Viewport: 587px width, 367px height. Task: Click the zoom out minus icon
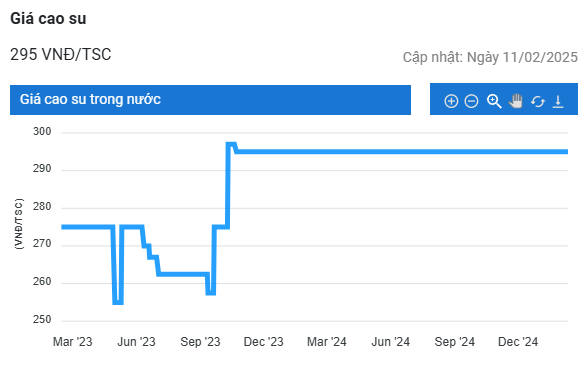point(471,101)
